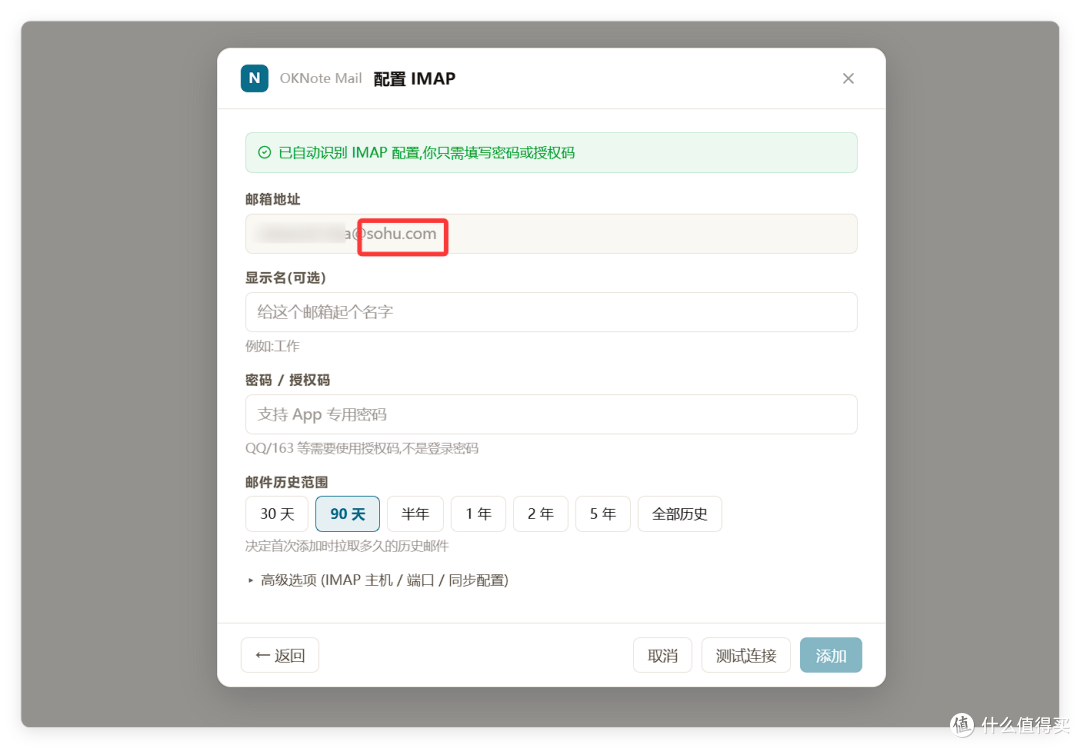Image resolution: width=1080 pixels, height=748 pixels.
Task: Pick the 5 年 history option
Action: (603, 514)
